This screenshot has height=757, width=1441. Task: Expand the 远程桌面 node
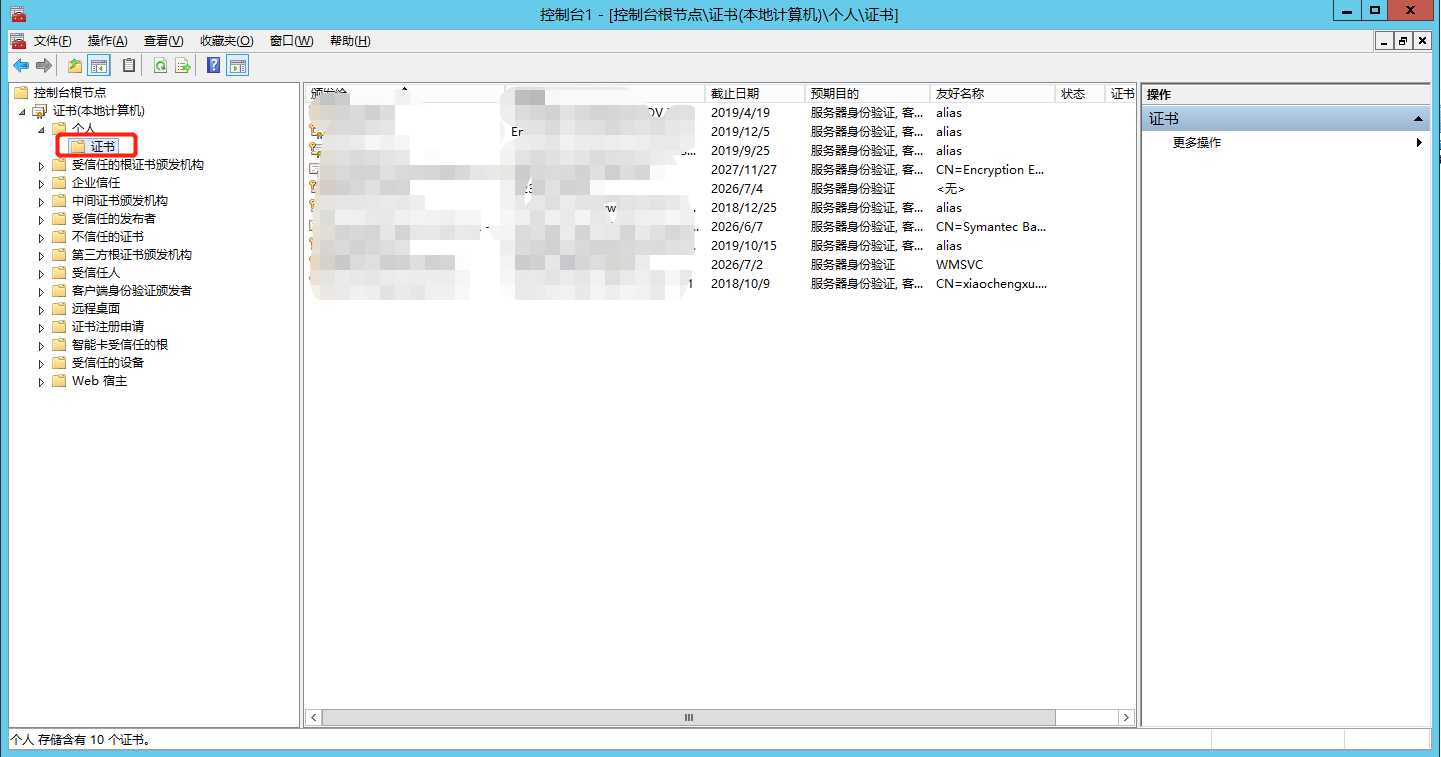[41, 309]
